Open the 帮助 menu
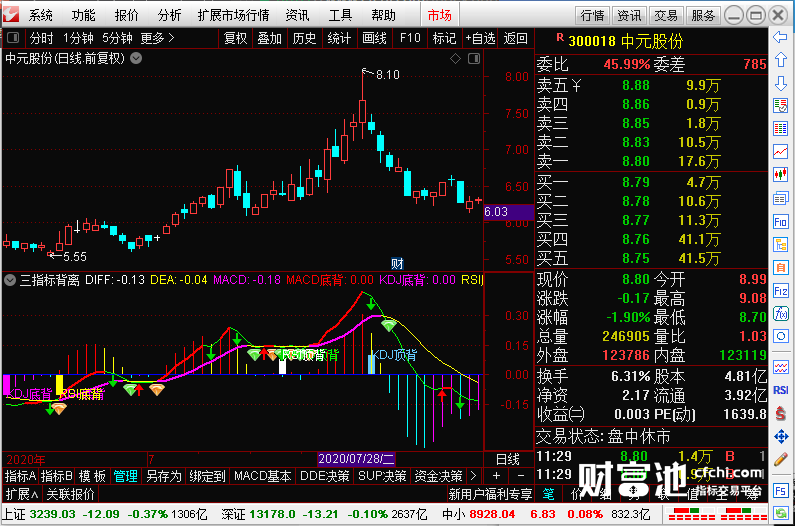The width and height of the screenshot is (795, 526). pyautogui.click(x=383, y=15)
